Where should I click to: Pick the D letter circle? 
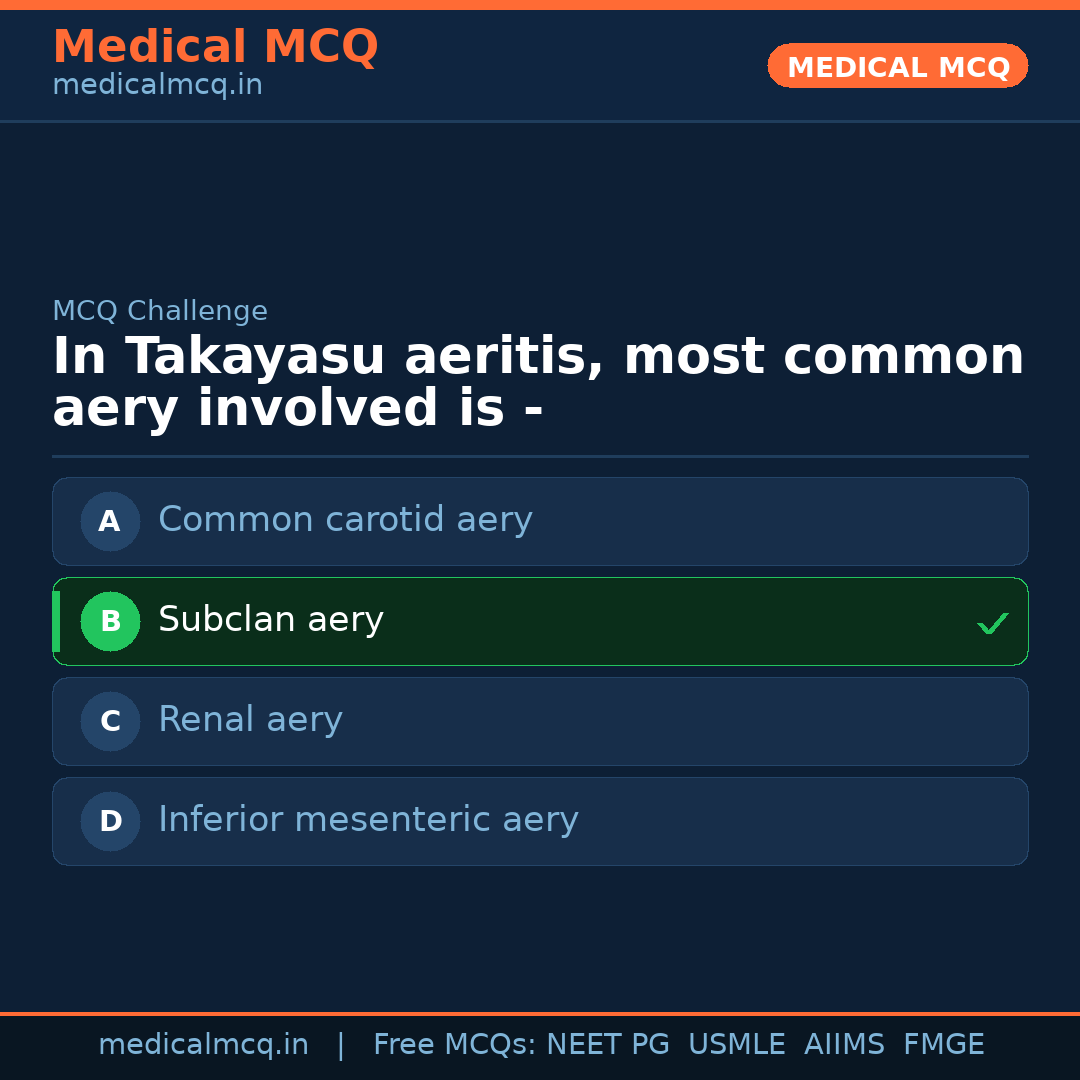coord(110,821)
